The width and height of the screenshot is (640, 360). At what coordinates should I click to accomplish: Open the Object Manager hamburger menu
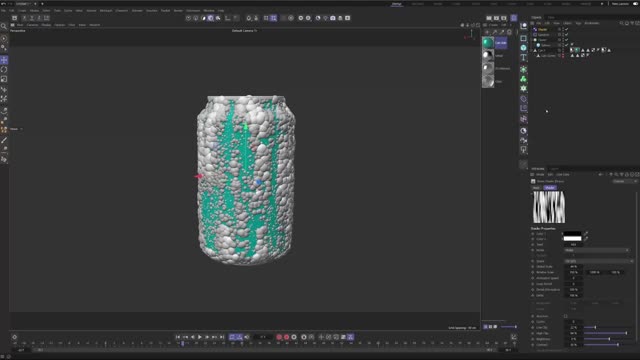[x=532, y=23]
